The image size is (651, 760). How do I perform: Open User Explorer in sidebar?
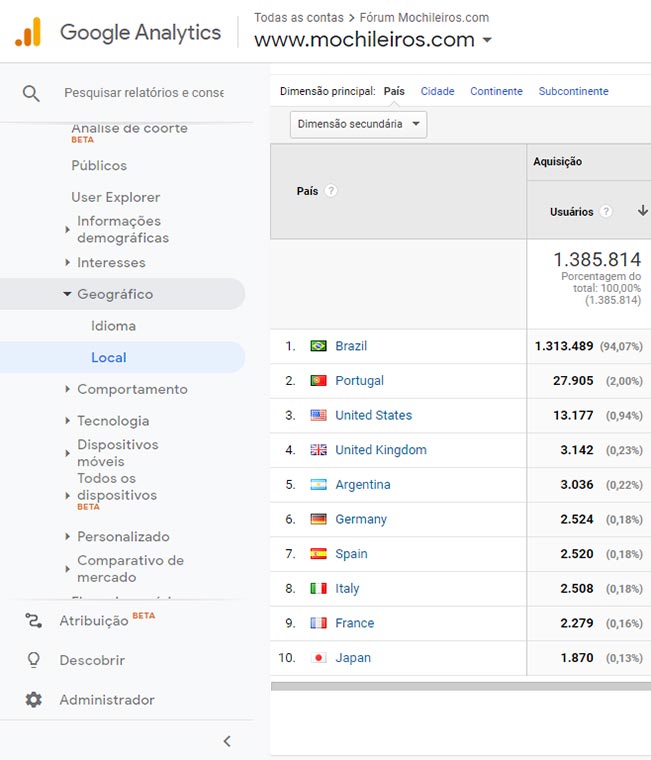(x=115, y=197)
